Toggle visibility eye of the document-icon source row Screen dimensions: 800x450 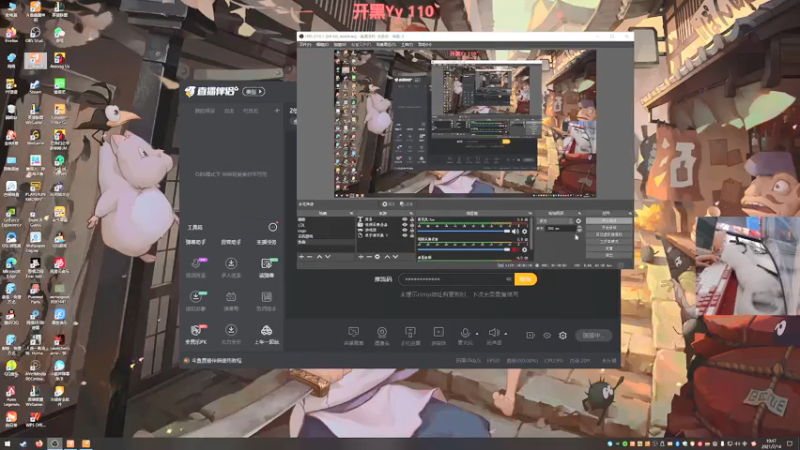click(x=405, y=235)
